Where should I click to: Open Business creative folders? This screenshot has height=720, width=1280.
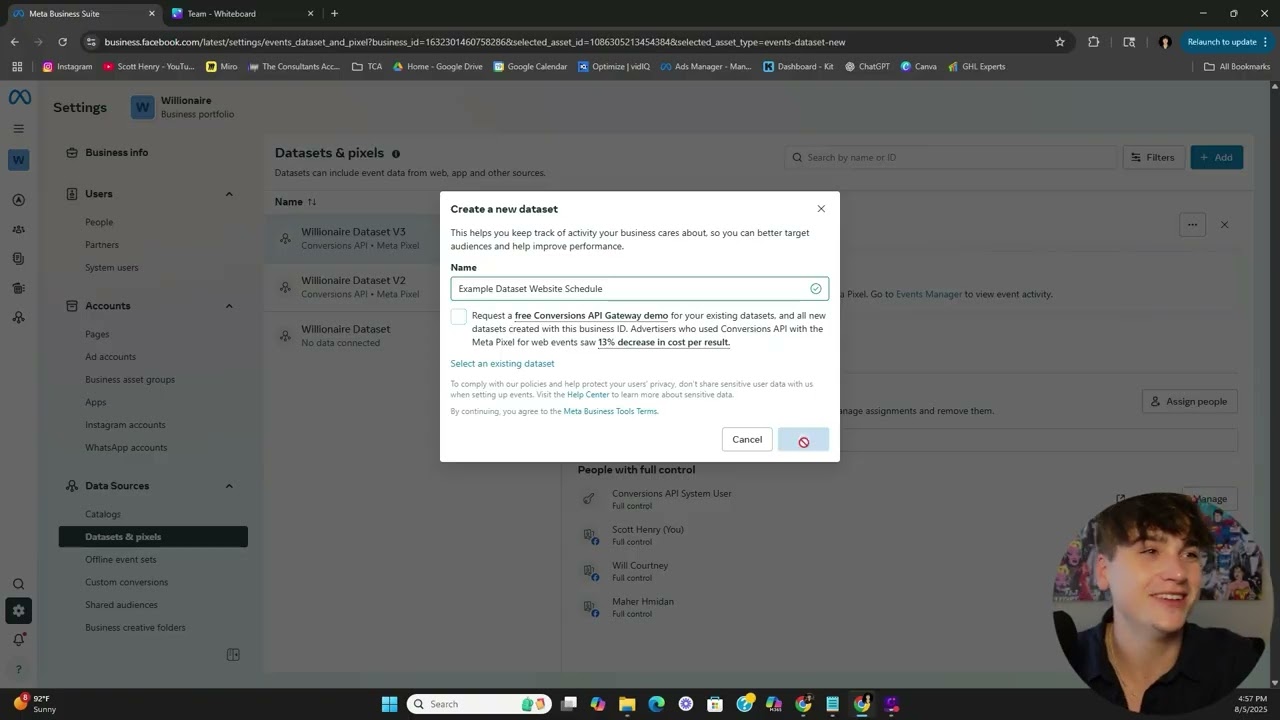(x=135, y=627)
